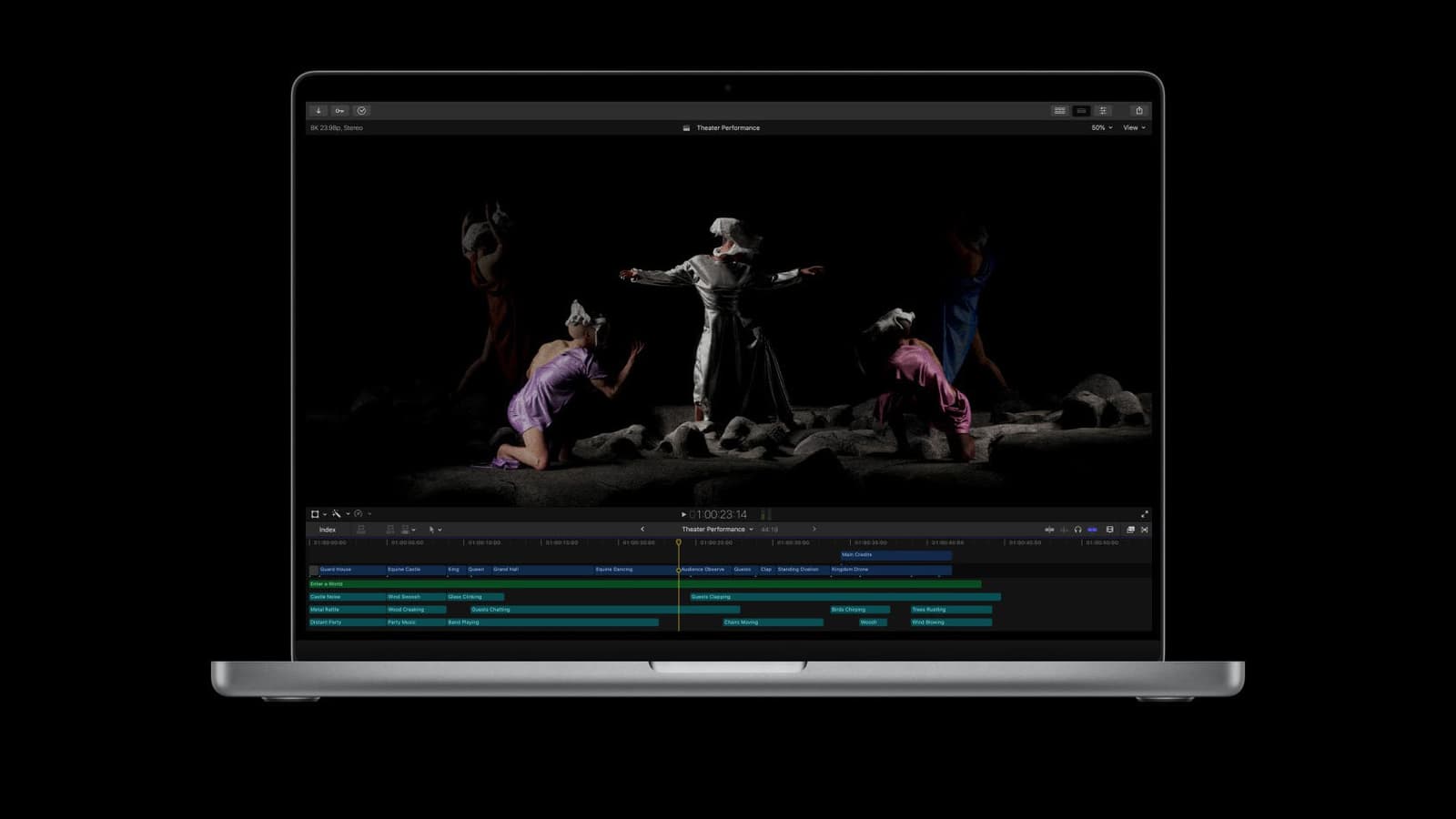Click the yellow playhead marker on ruler
Image resolution: width=1456 pixels, height=819 pixels.
678,542
